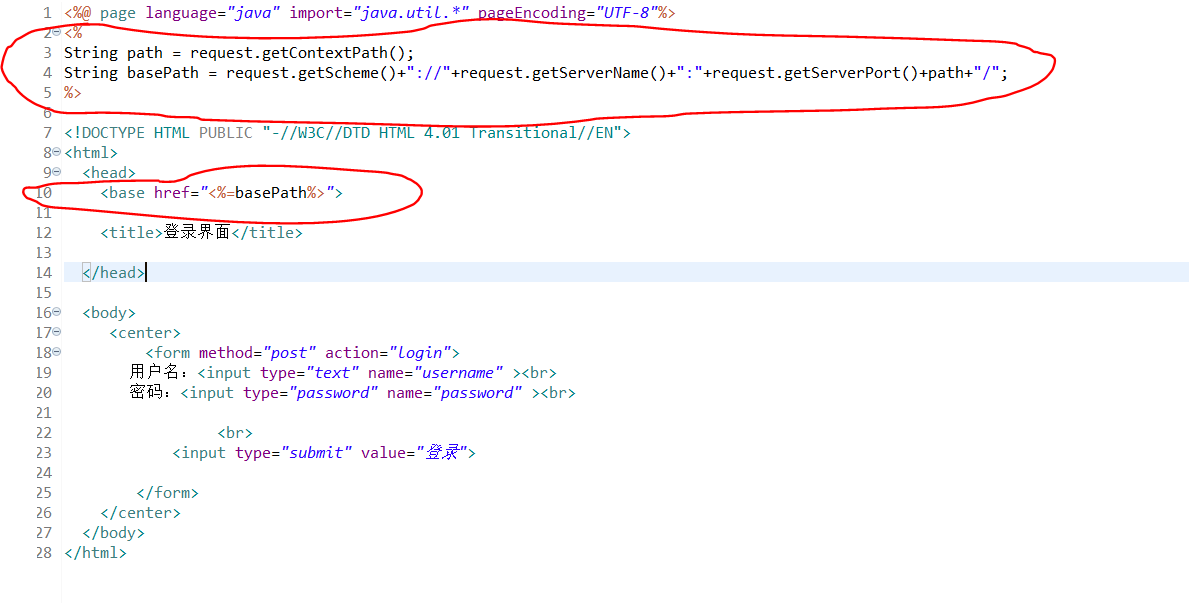
Task: Click basePath inside the base href expression
Action: [x=271, y=193]
